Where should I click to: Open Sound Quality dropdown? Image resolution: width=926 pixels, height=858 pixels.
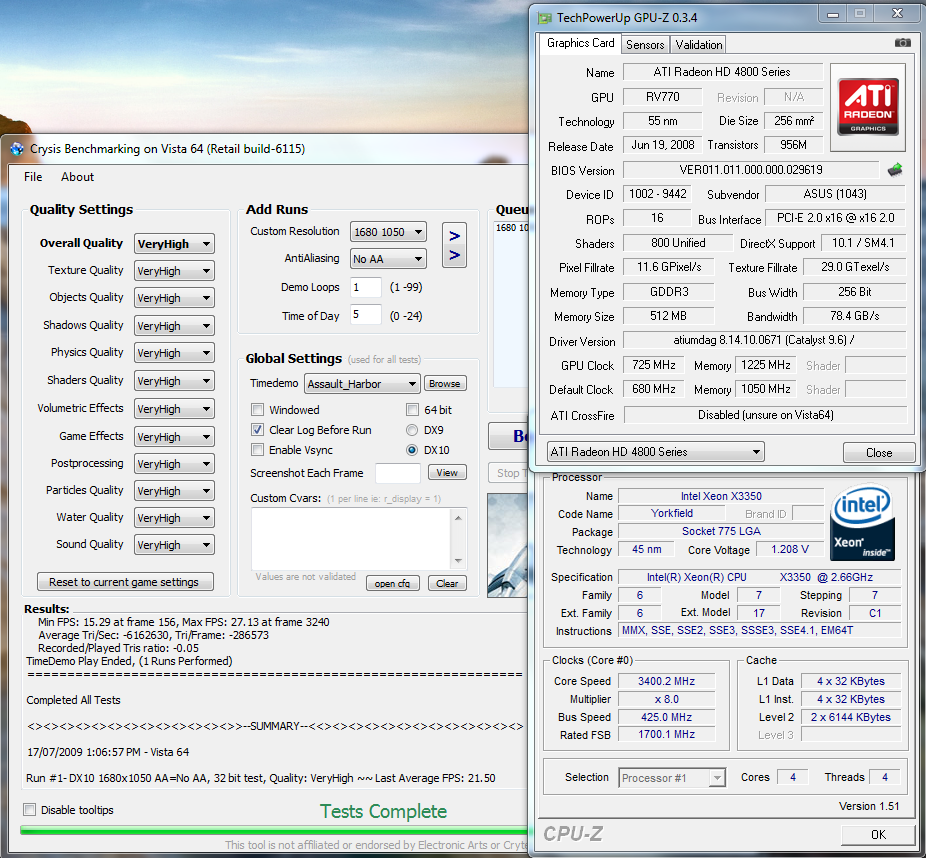tap(174, 545)
